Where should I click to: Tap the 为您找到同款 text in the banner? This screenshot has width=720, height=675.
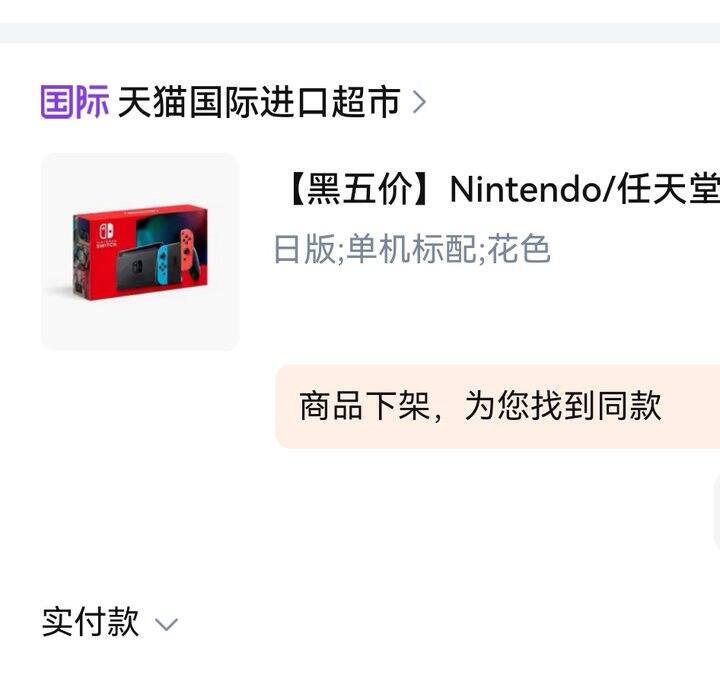pyautogui.click(x=563, y=406)
